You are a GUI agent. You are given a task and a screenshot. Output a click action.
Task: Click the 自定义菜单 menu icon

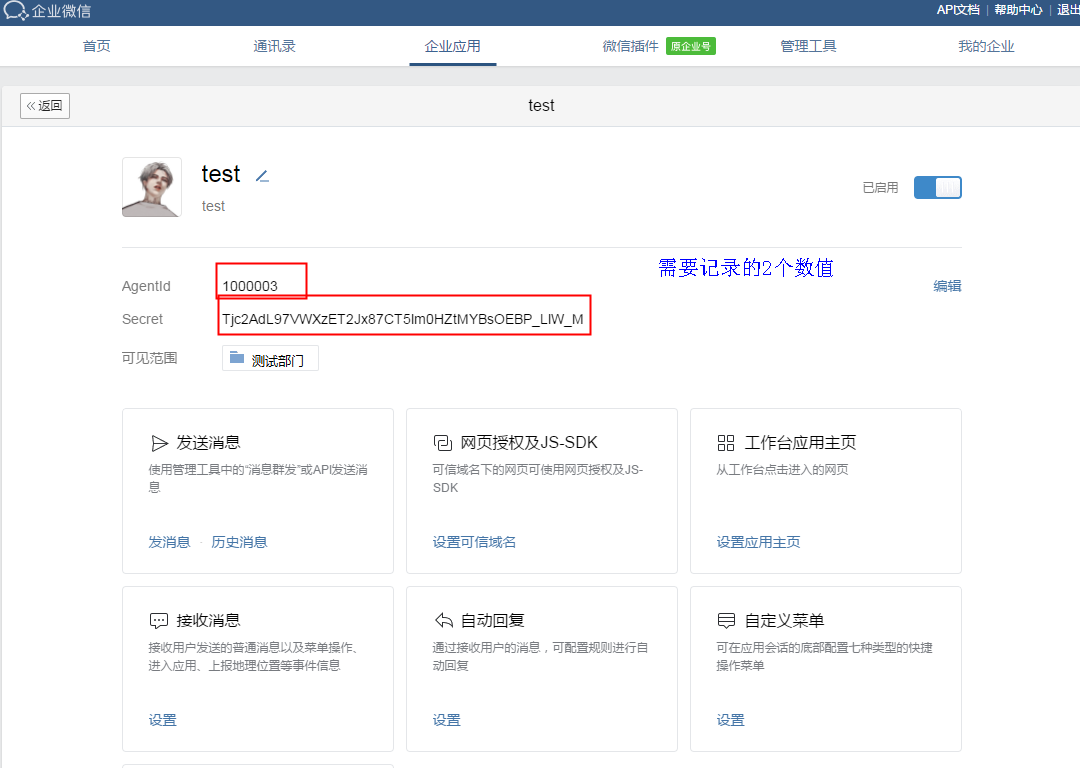(x=726, y=620)
